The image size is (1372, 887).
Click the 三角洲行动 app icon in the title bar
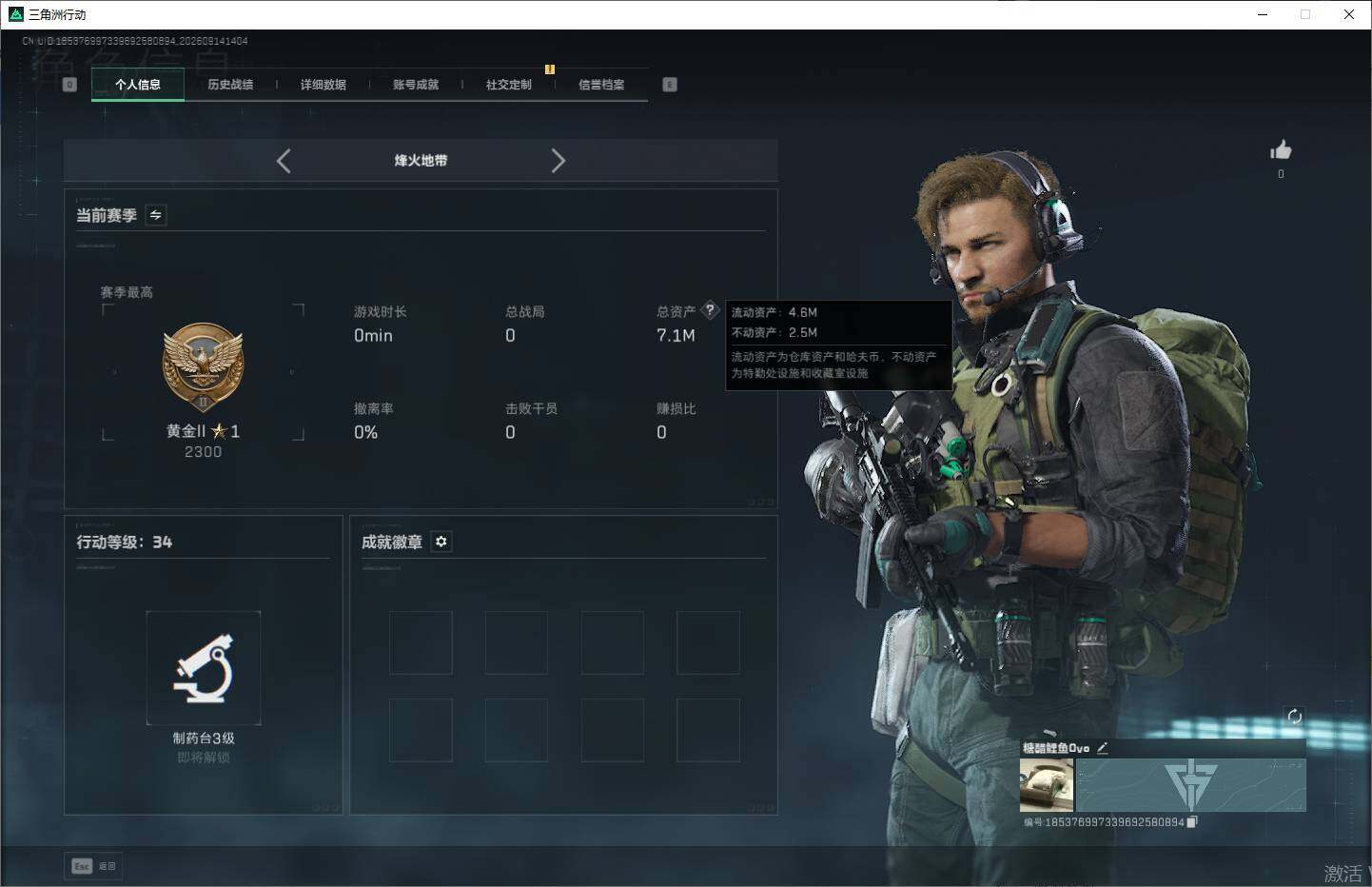click(15, 14)
